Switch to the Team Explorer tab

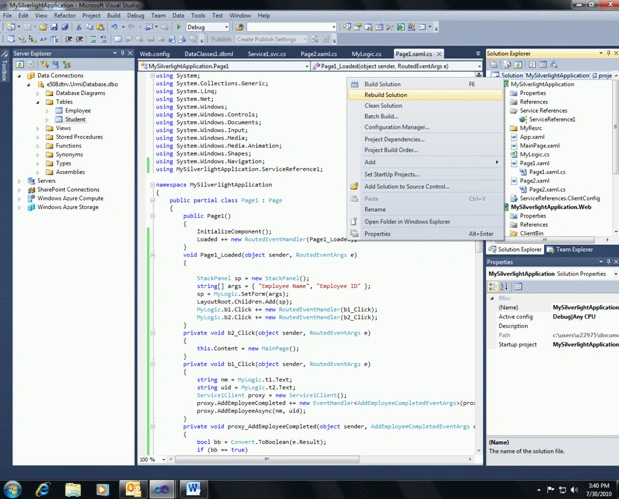point(570,250)
